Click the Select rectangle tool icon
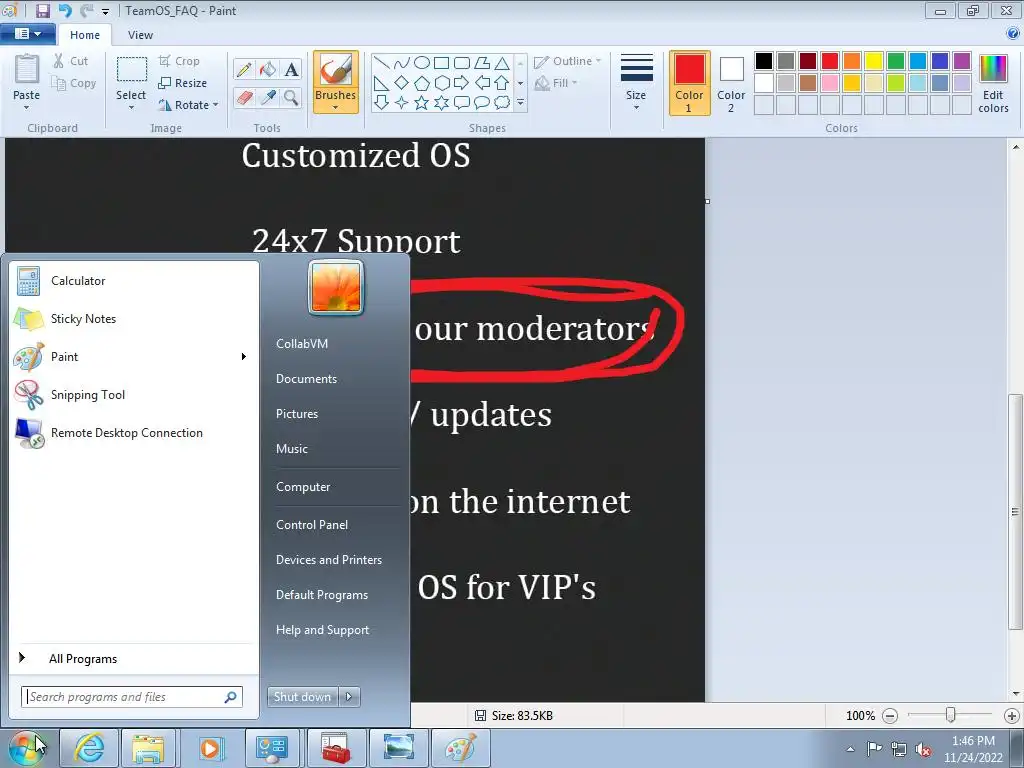The image size is (1024, 768). pyautogui.click(x=131, y=70)
